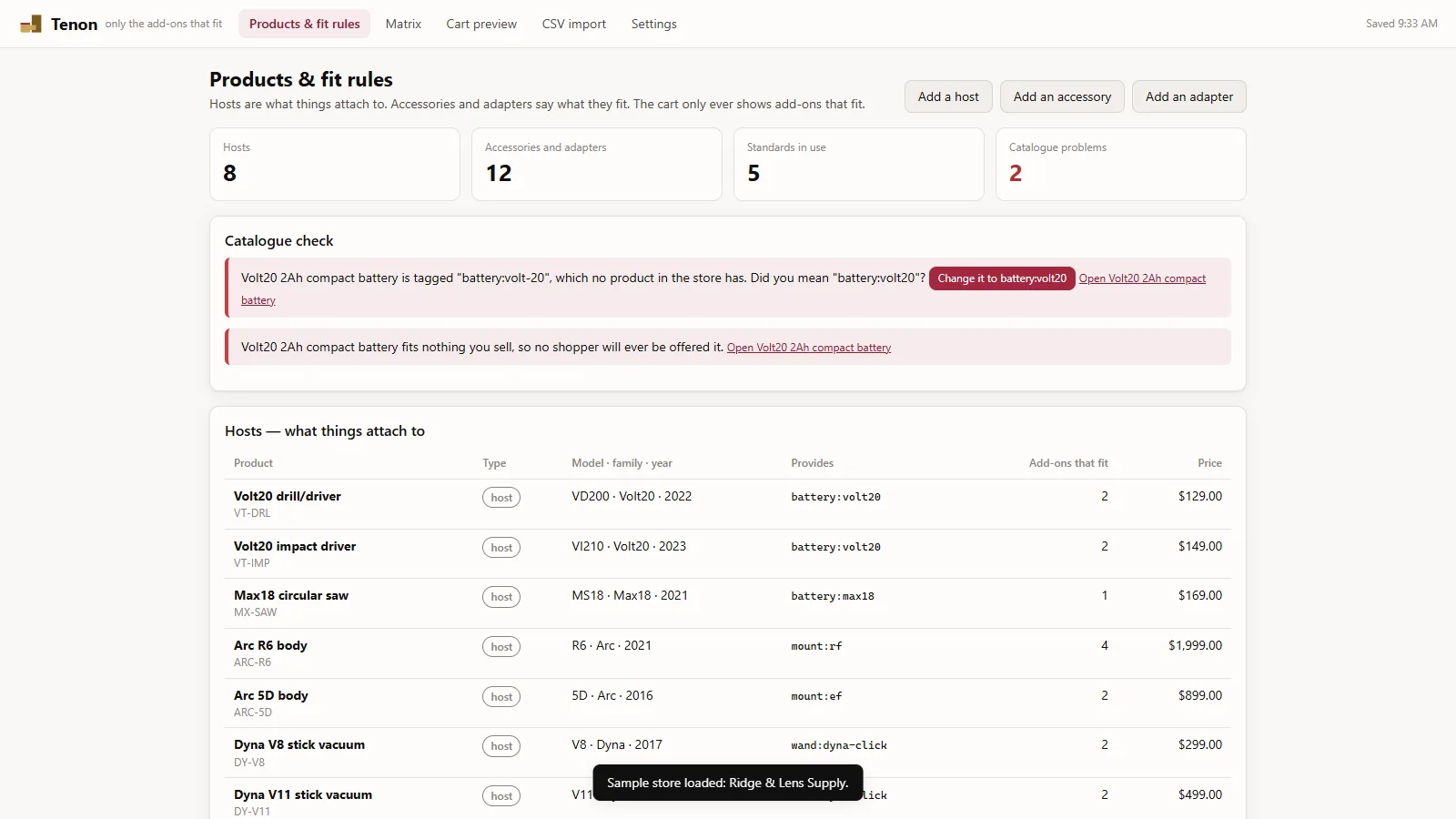1456x819 pixels.
Task: Open the Volt20 2Ah compact battery link in second warning
Action: click(809, 348)
